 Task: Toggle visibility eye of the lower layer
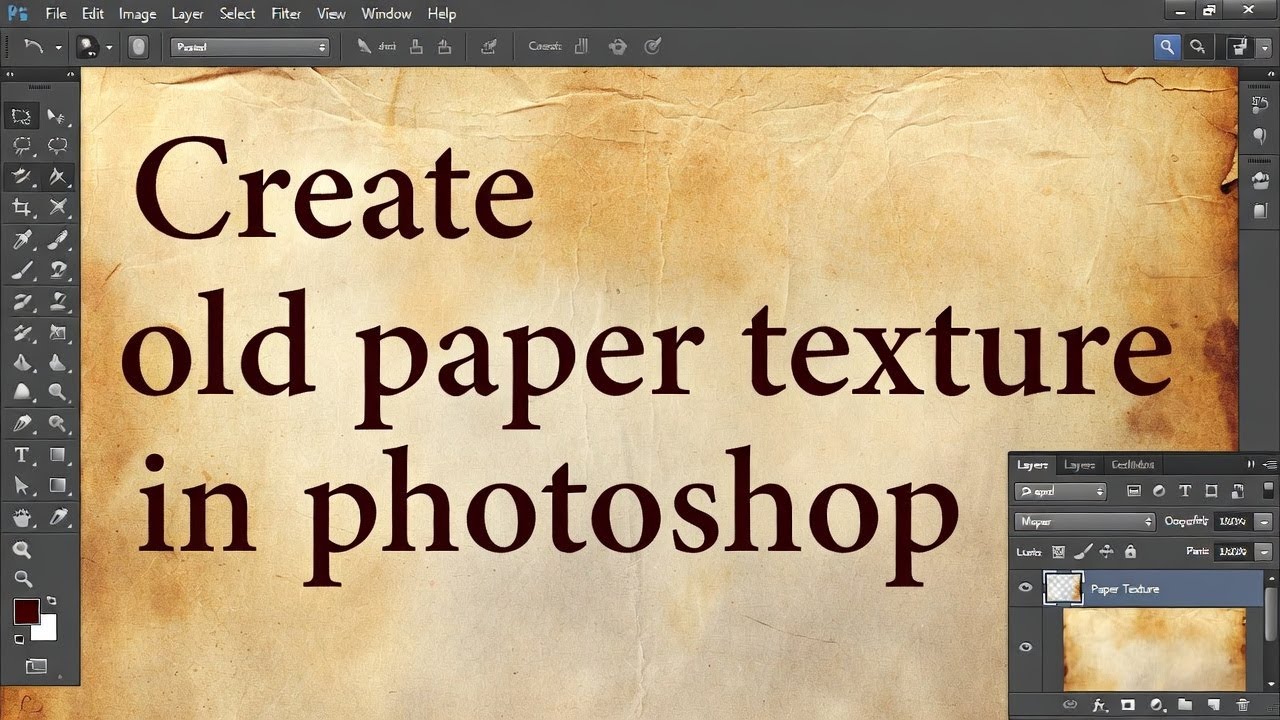[x=1025, y=648]
